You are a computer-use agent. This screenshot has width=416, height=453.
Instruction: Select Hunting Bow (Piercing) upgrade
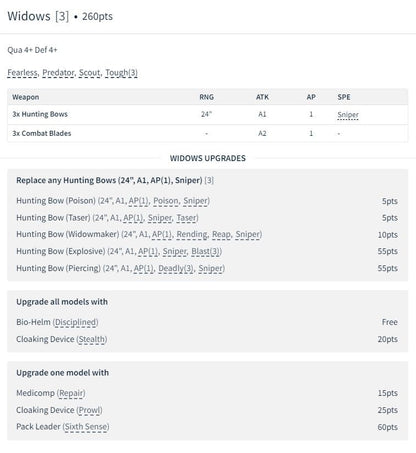207,268
